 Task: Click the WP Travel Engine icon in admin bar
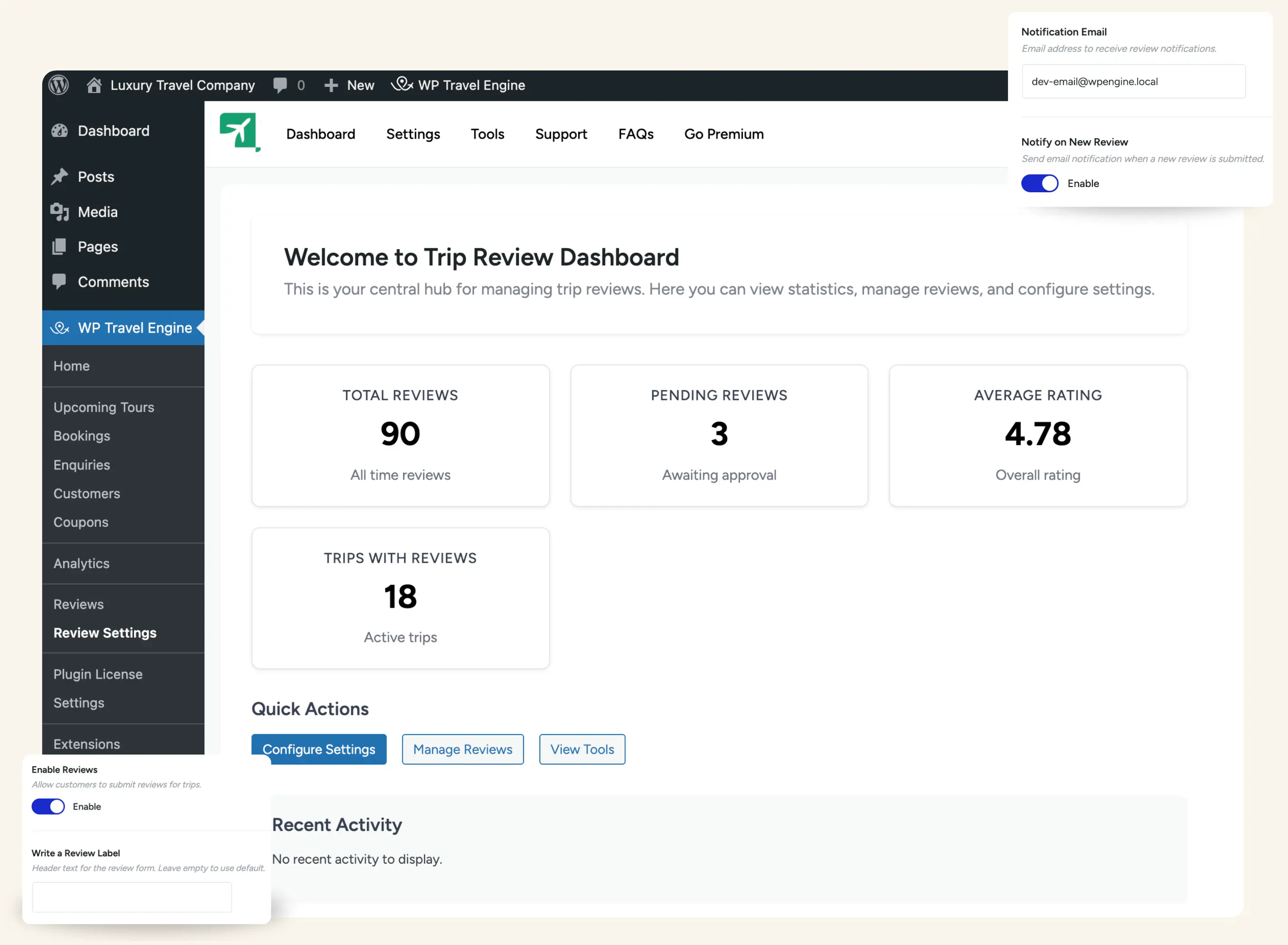pyautogui.click(x=402, y=85)
